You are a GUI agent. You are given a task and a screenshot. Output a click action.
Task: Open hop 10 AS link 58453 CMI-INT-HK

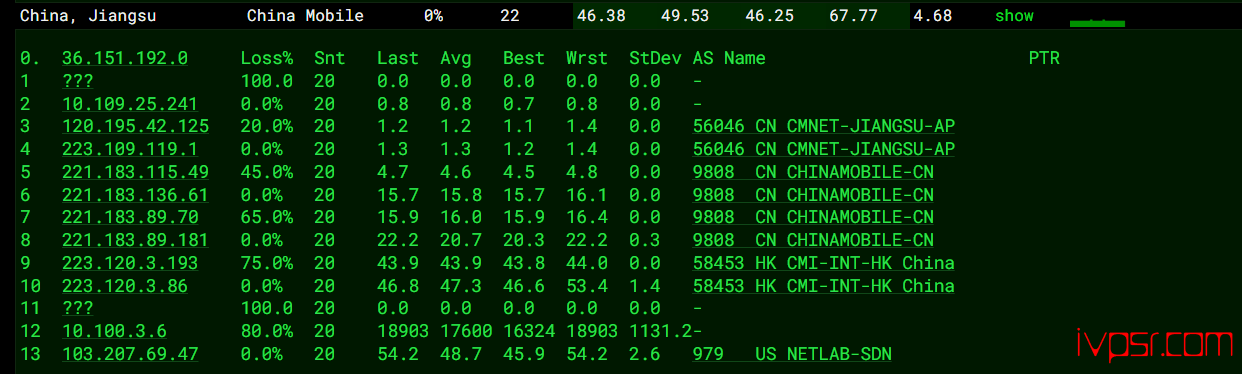pyautogui.click(x=823, y=286)
